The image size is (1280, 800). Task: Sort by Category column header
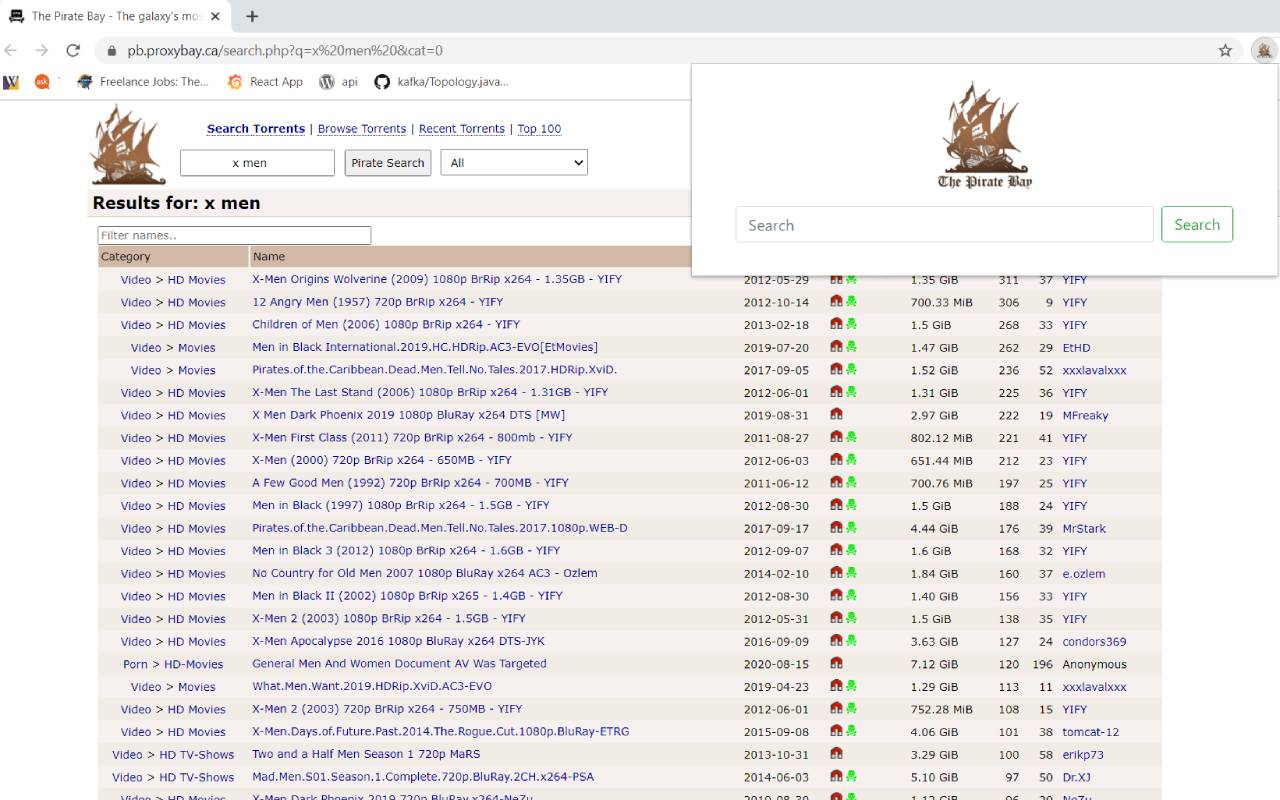point(126,257)
